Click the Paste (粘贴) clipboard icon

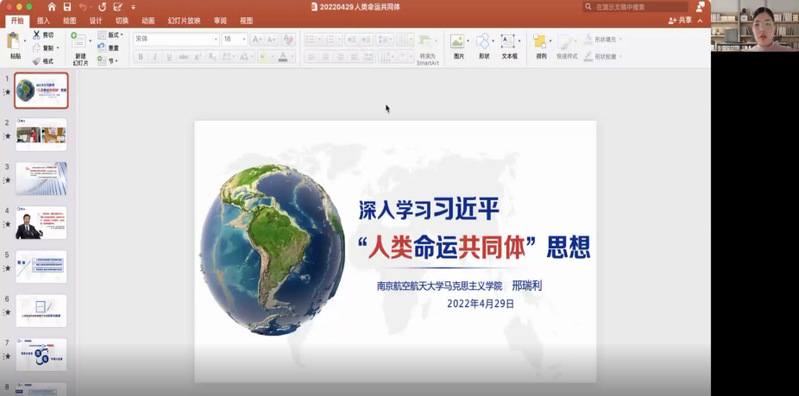coord(13,41)
